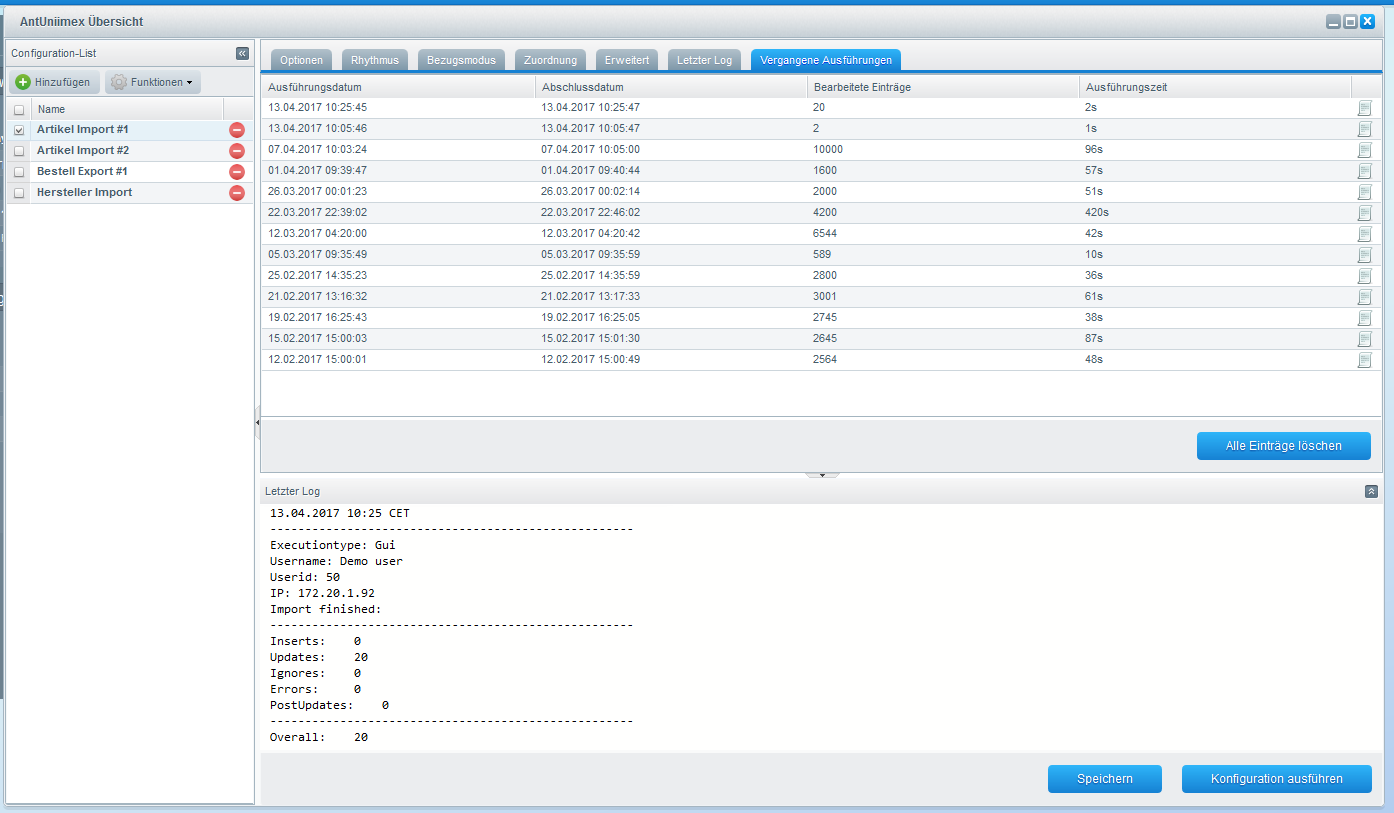Uncheck the Artikel Import #1 checkbox
This screenshot has width=1394, height=813.
[x=19, y=130]
